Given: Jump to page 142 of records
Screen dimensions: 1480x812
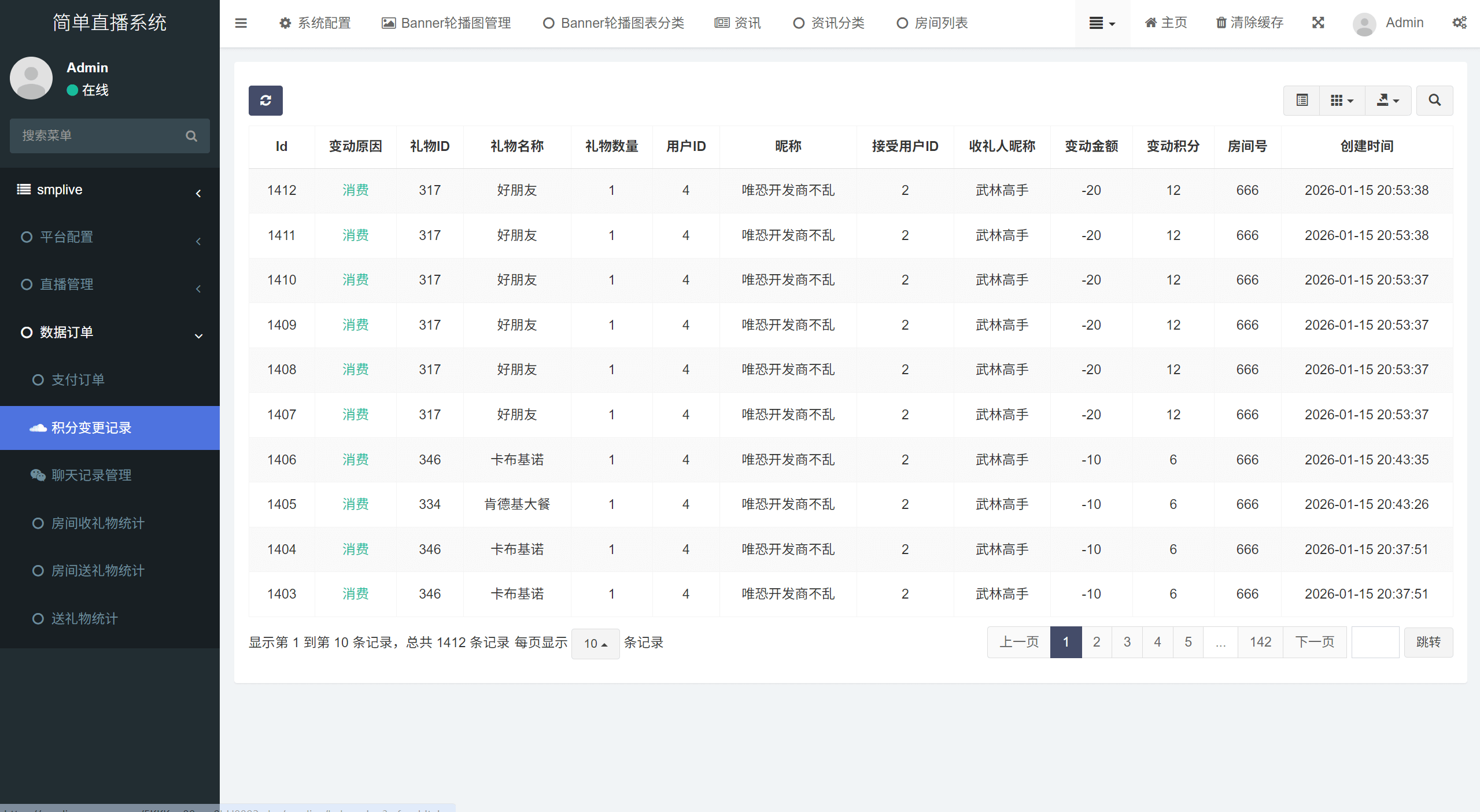Looking at the screenshot, I should pyautogui.click(x=1260, y=642).
